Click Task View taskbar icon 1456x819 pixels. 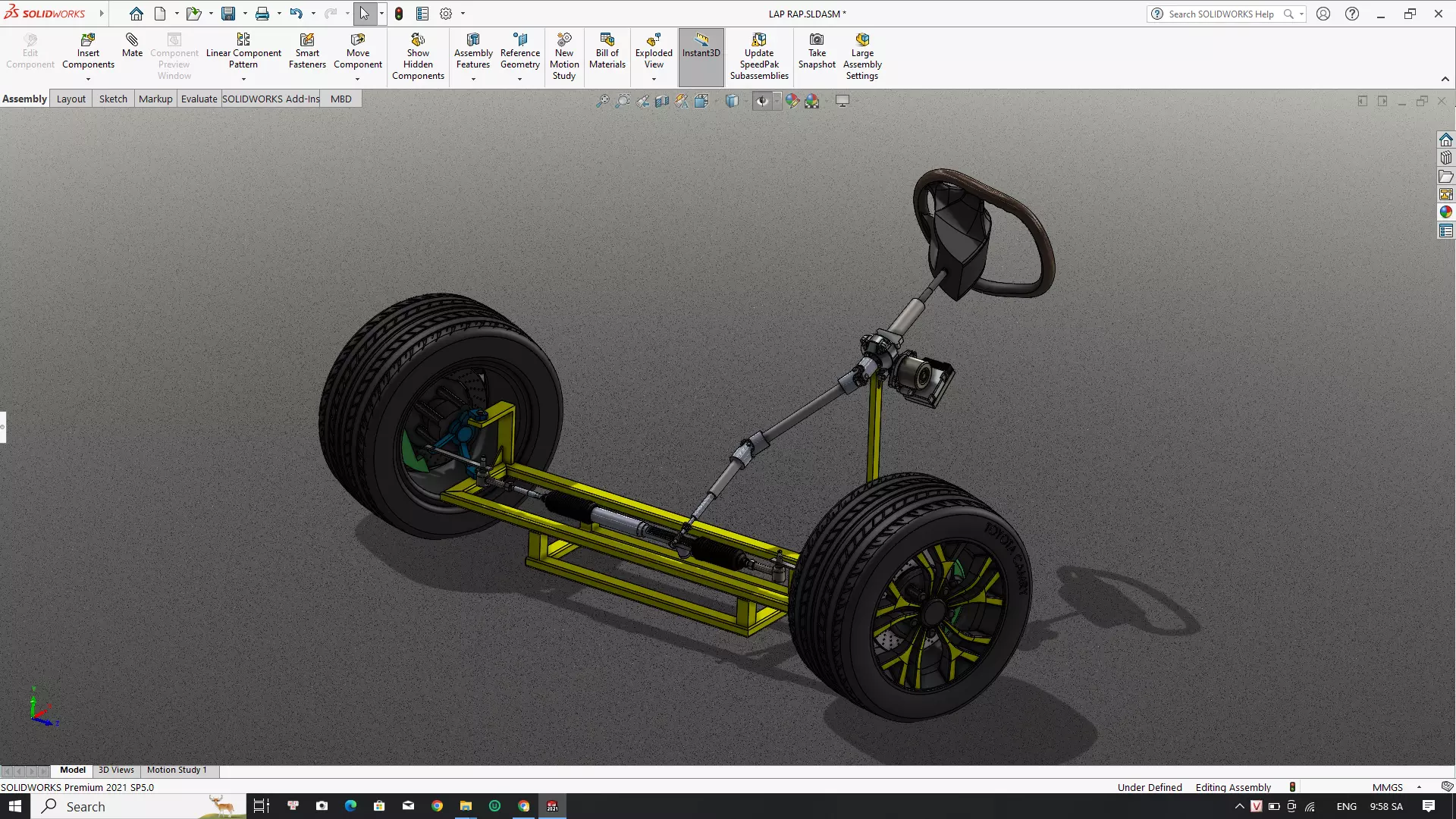click(261, 806)
